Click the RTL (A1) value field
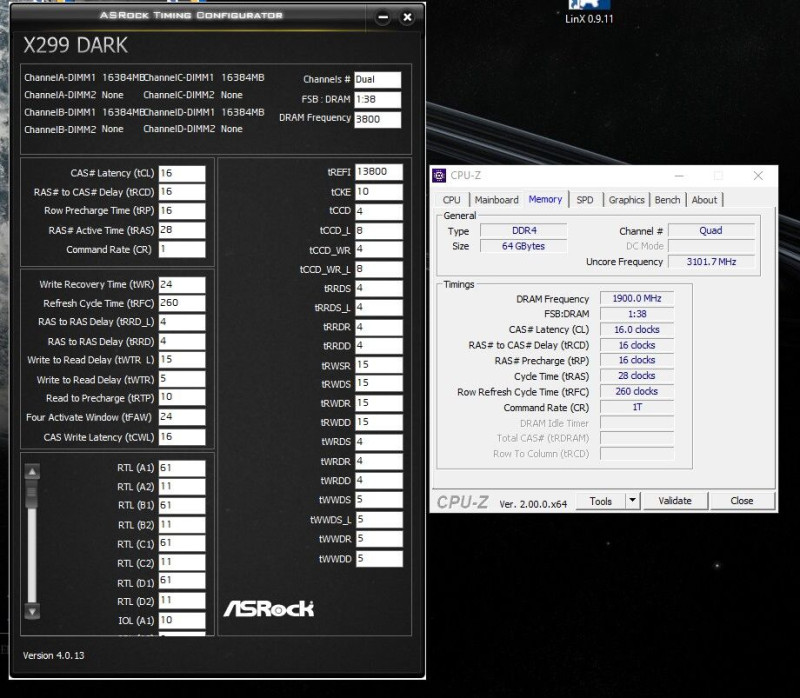800x698 pixels. [182, 468]
